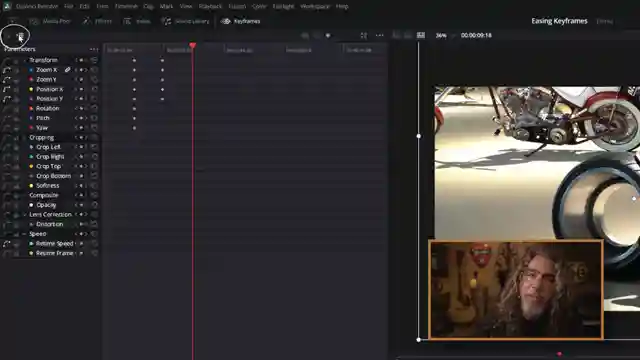The height and width of the screenshot is (360, 640).
Task: Reset Opacity with its reset icon
Action: click(94, 205)
